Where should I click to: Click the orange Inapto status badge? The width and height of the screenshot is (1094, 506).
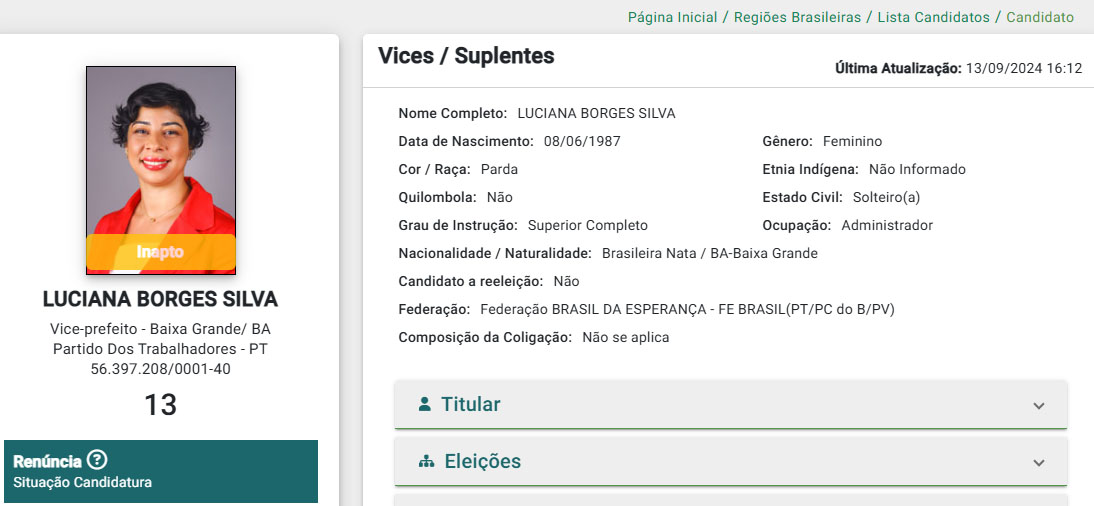tap(160, 252)
